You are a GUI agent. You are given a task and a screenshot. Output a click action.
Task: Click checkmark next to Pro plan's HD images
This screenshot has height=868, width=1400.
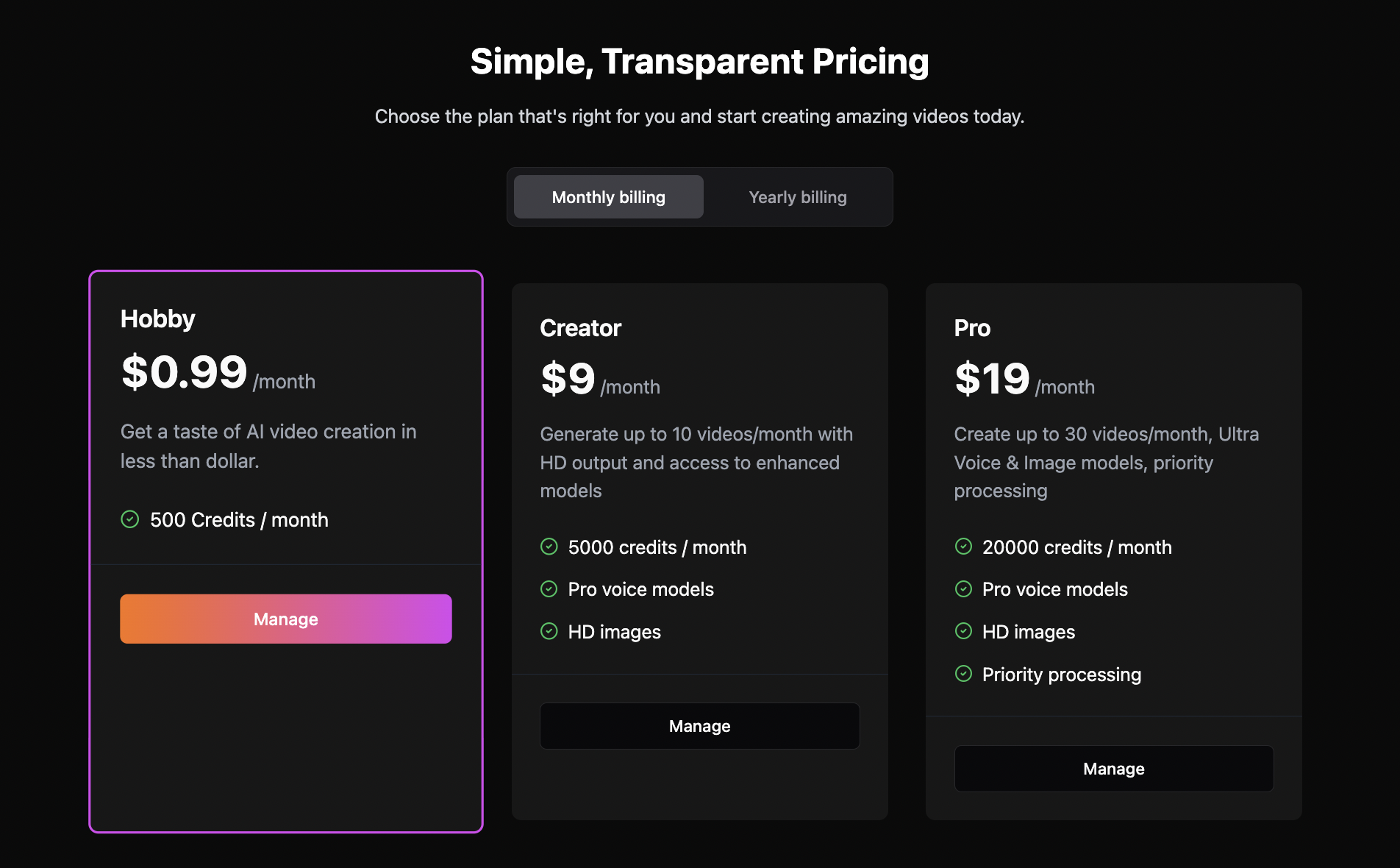point(963,631)
